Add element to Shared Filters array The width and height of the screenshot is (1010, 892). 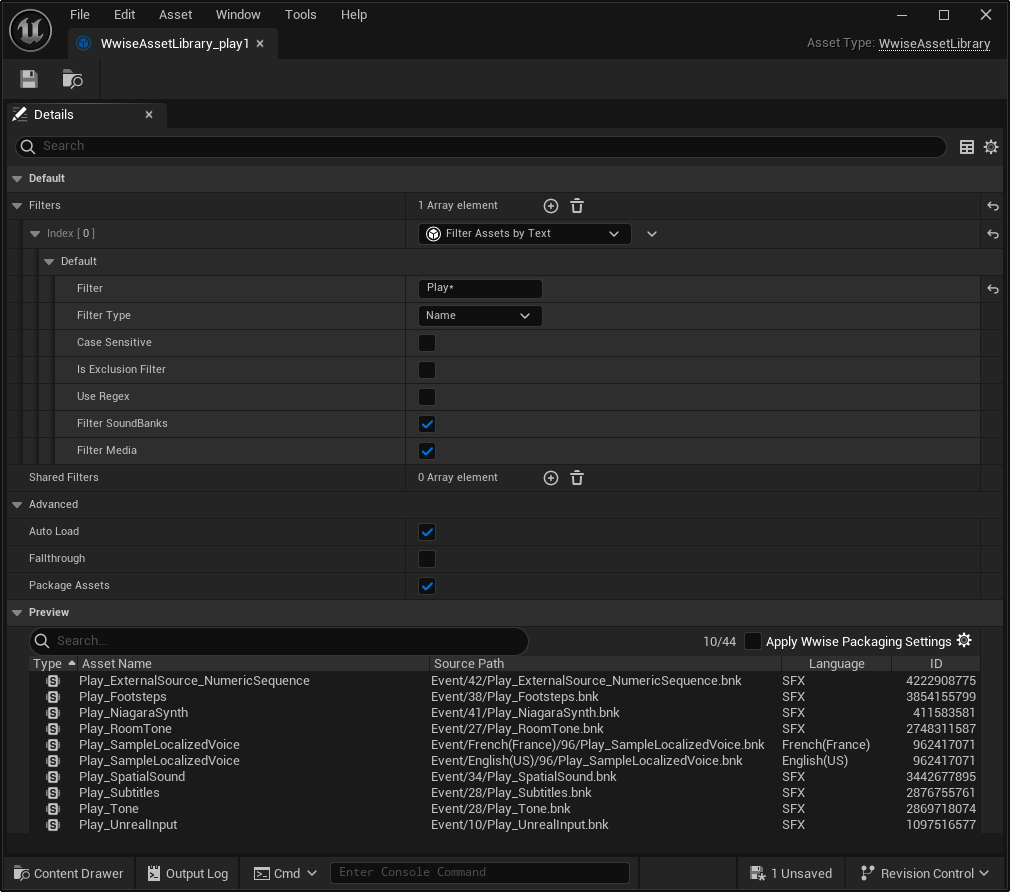(550, 478)
